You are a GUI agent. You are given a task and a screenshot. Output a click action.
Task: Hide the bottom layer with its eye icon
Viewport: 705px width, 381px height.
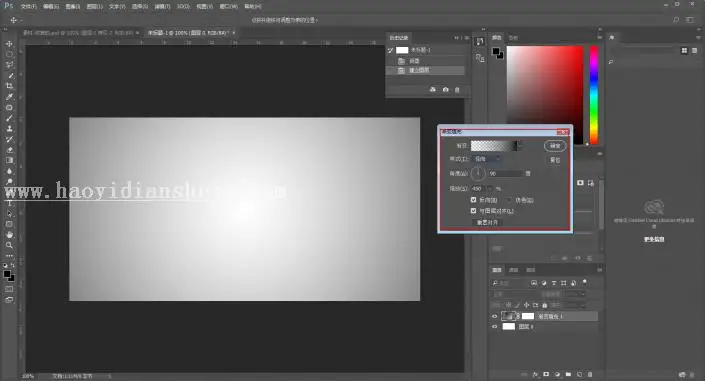click(x=495, y=327)
